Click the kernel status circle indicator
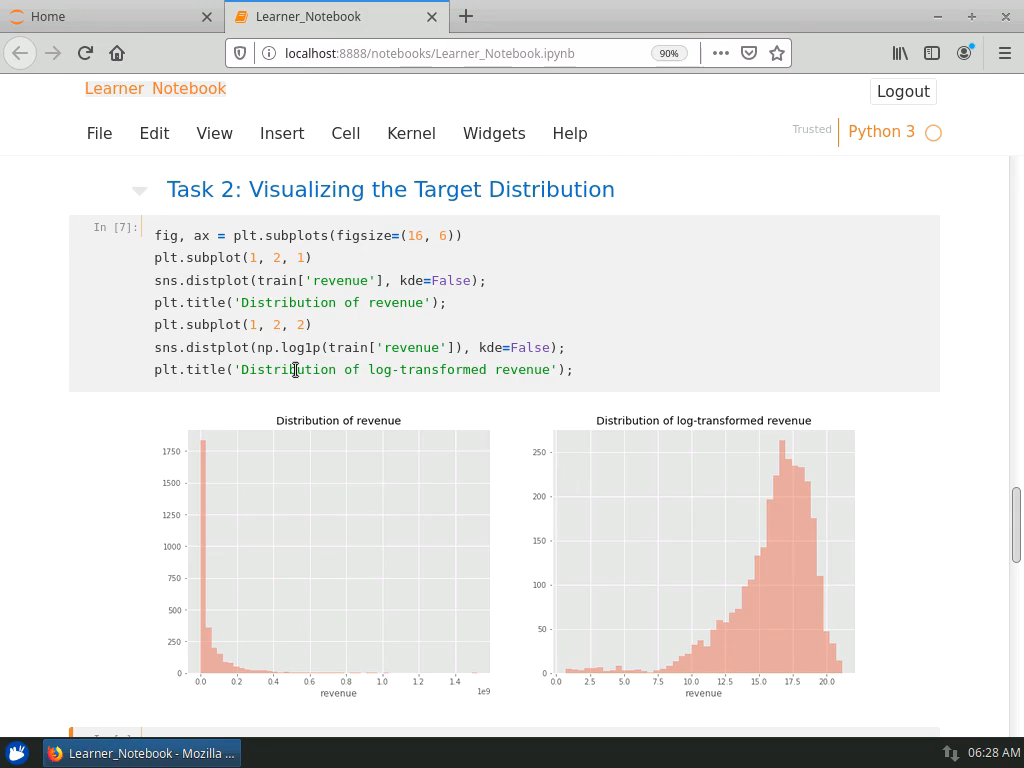The image size is (1024, 768). [x=933, y=133]
